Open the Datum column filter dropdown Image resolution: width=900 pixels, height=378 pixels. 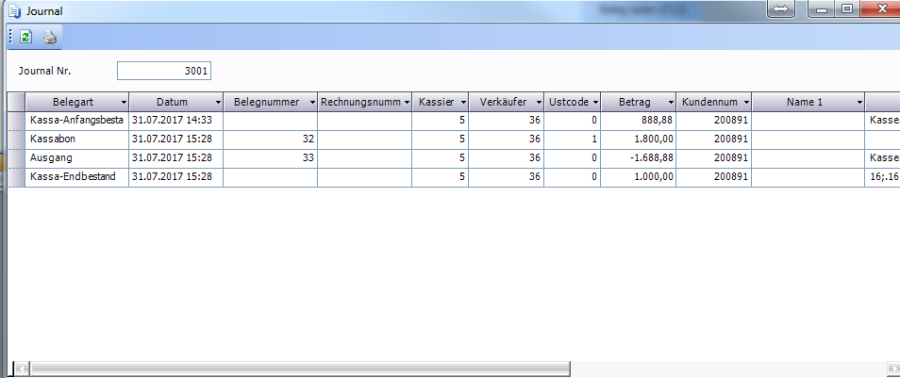[x=218, y=102]
